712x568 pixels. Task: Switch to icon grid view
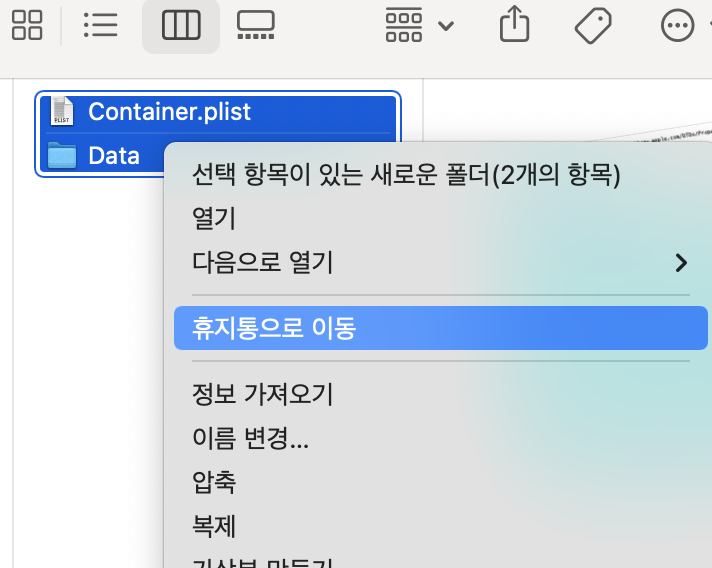(x=27, y=25)
